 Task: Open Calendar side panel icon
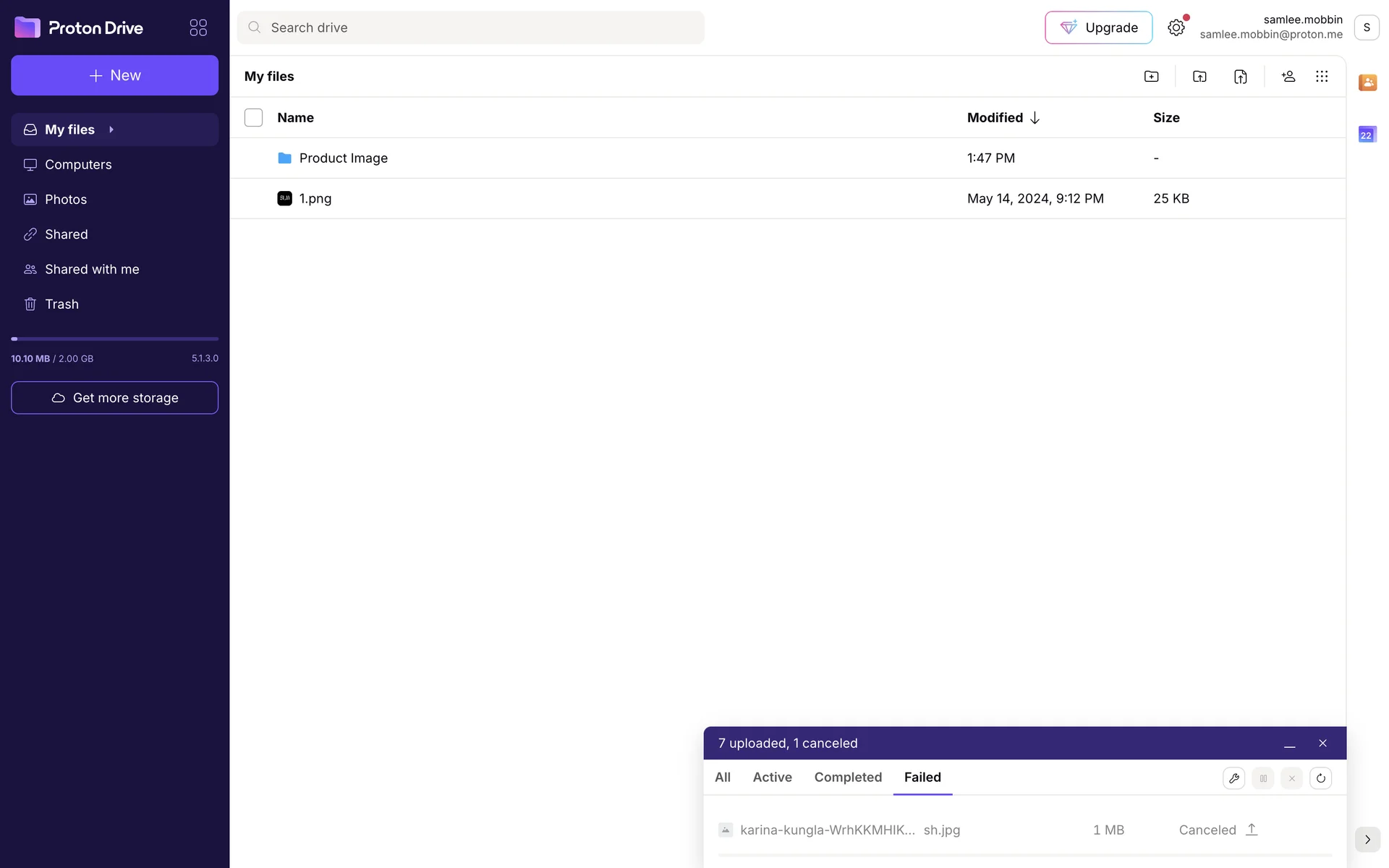pyautogui.click(x=1367, y=135)
